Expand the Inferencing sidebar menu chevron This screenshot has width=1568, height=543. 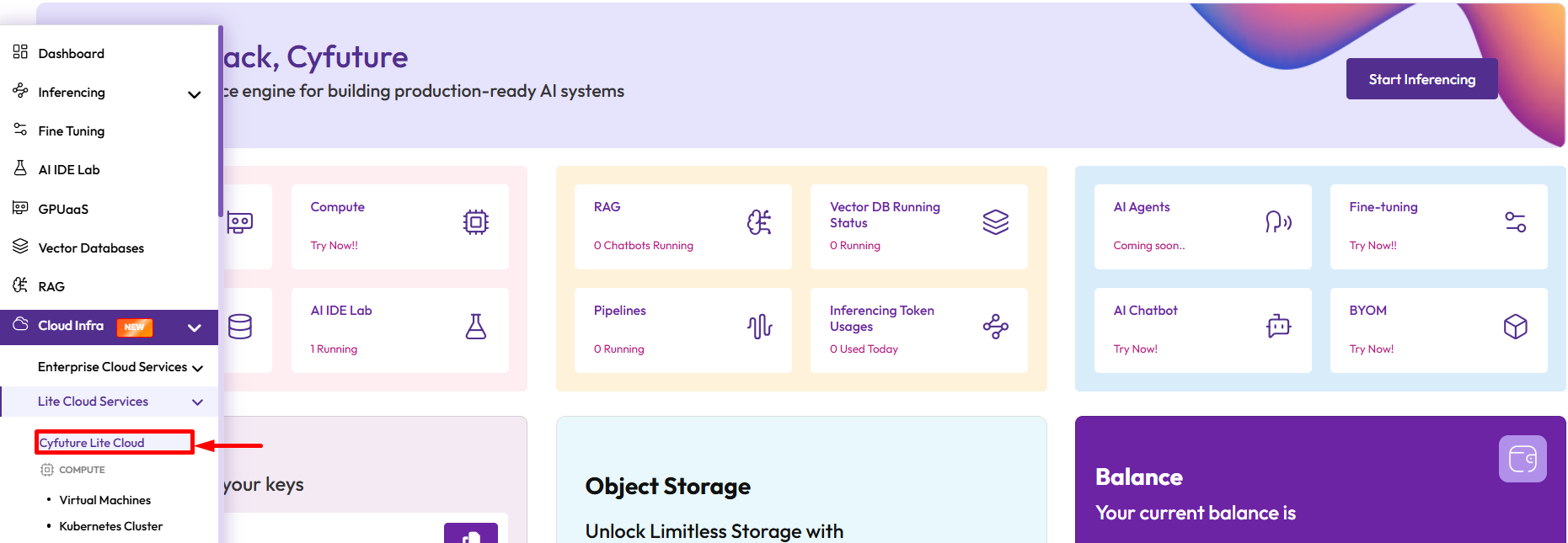195,94
